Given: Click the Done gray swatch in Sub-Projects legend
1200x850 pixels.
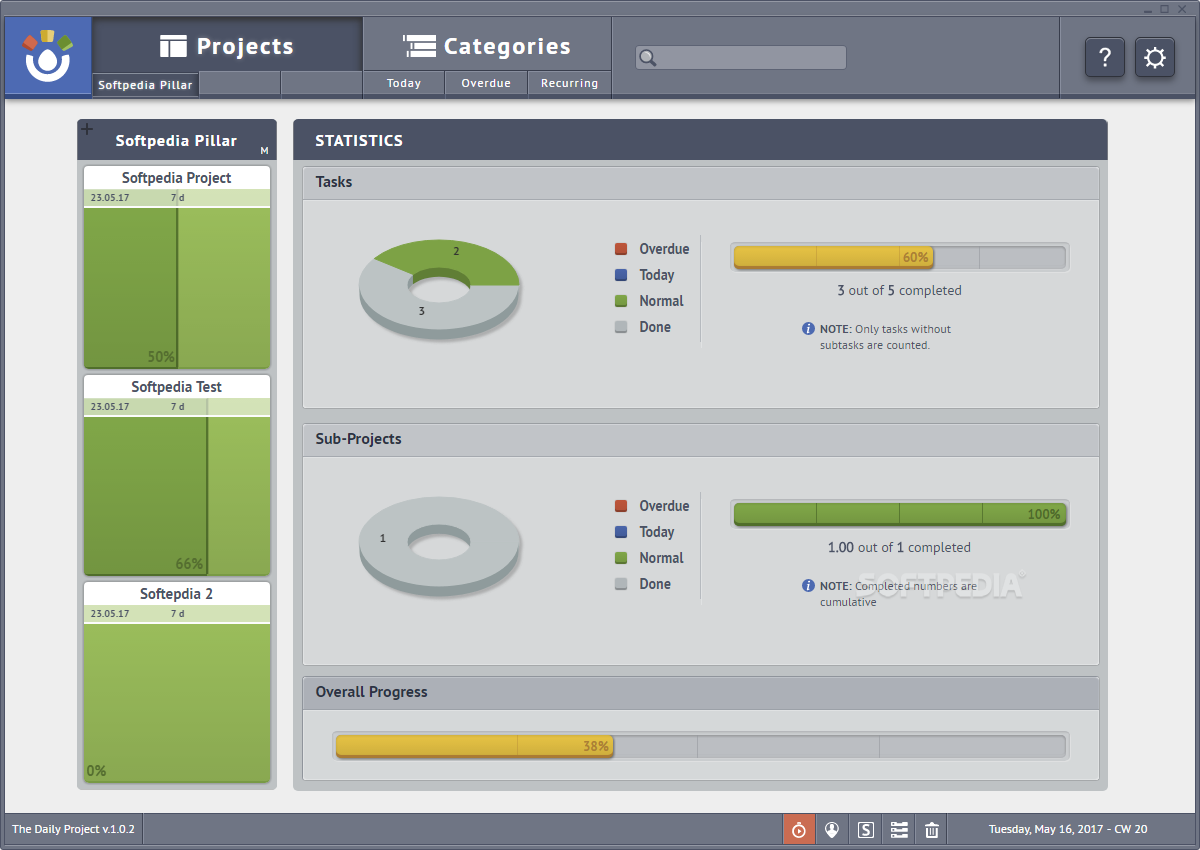Looking at the screenshot, I should 621,584.
